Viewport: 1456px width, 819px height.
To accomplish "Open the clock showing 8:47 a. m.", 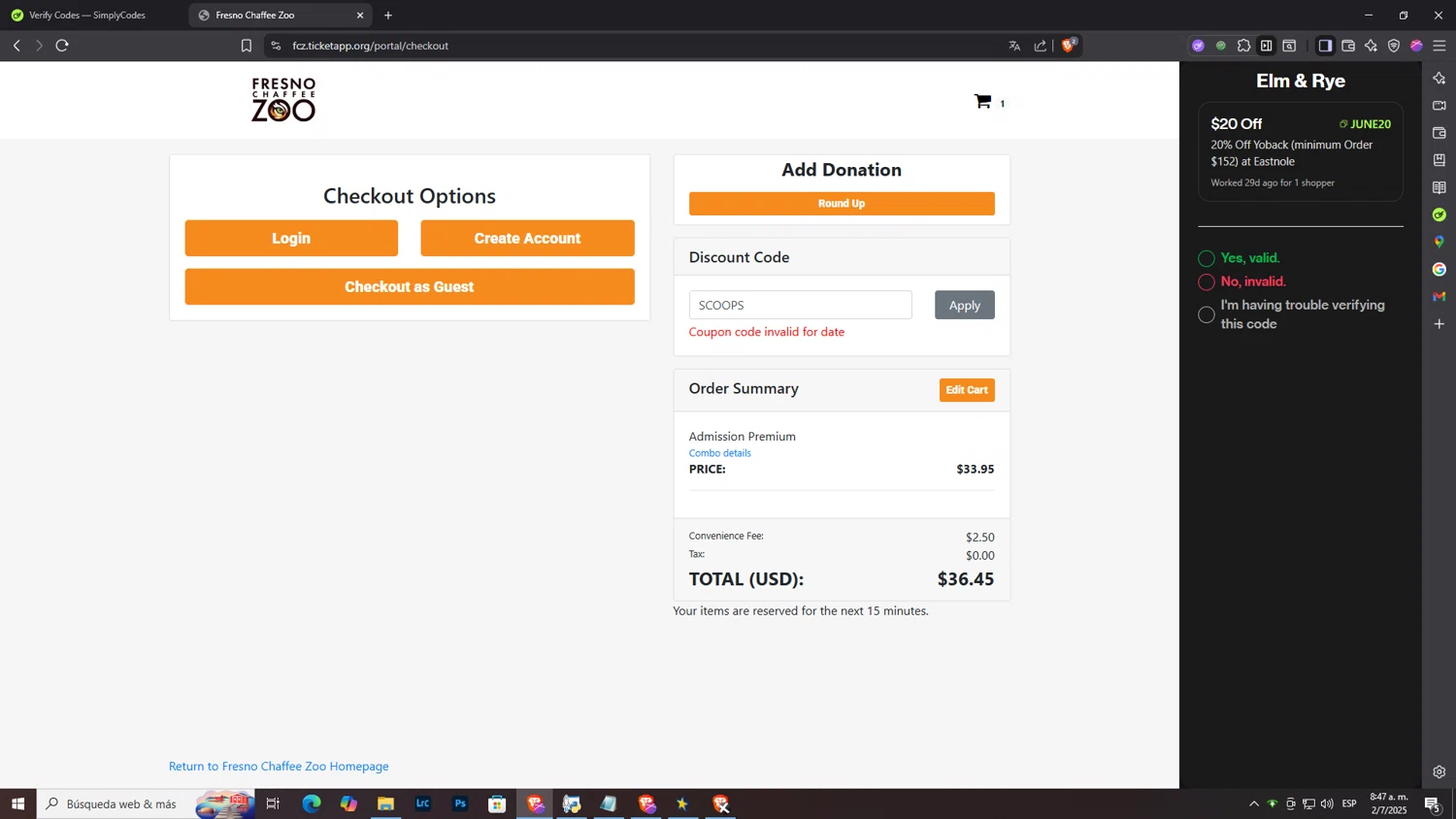I will point(1388,803).
